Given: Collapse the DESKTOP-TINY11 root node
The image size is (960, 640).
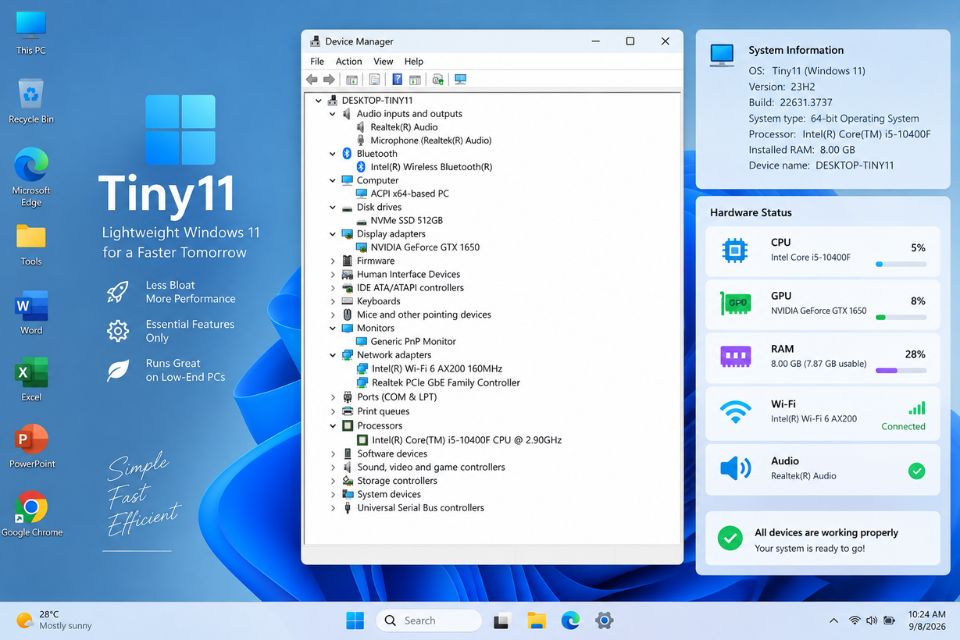Looking at the screenshot, I should (318, 100).
